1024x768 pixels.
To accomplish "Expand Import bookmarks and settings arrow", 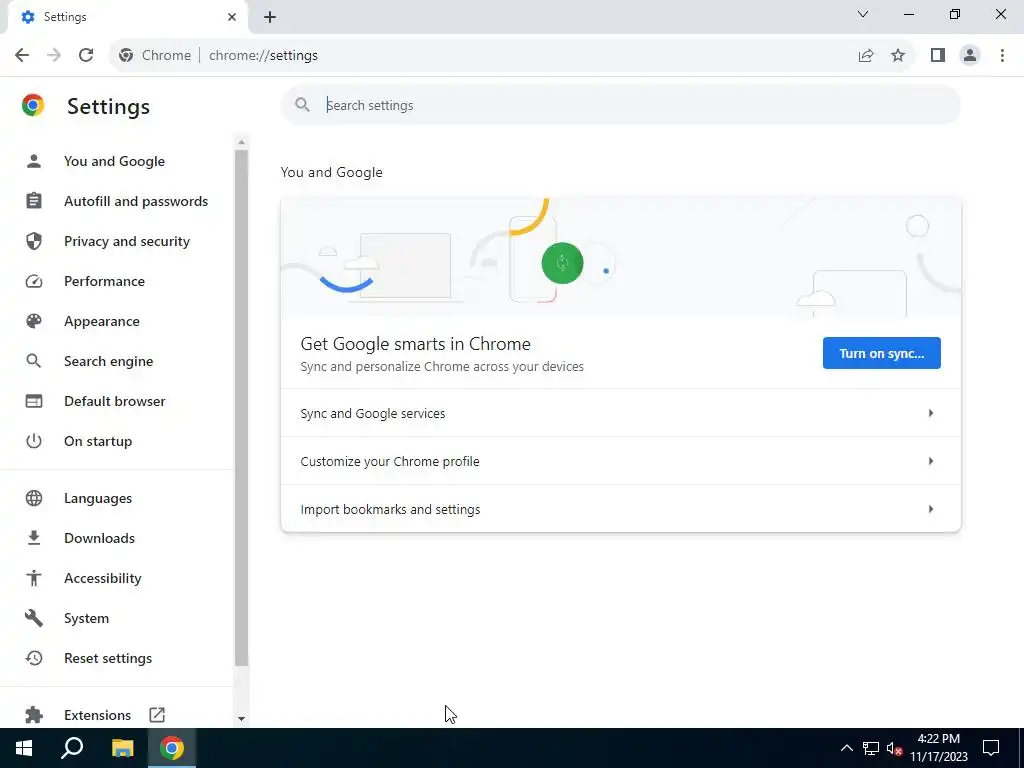I will 931,509.
